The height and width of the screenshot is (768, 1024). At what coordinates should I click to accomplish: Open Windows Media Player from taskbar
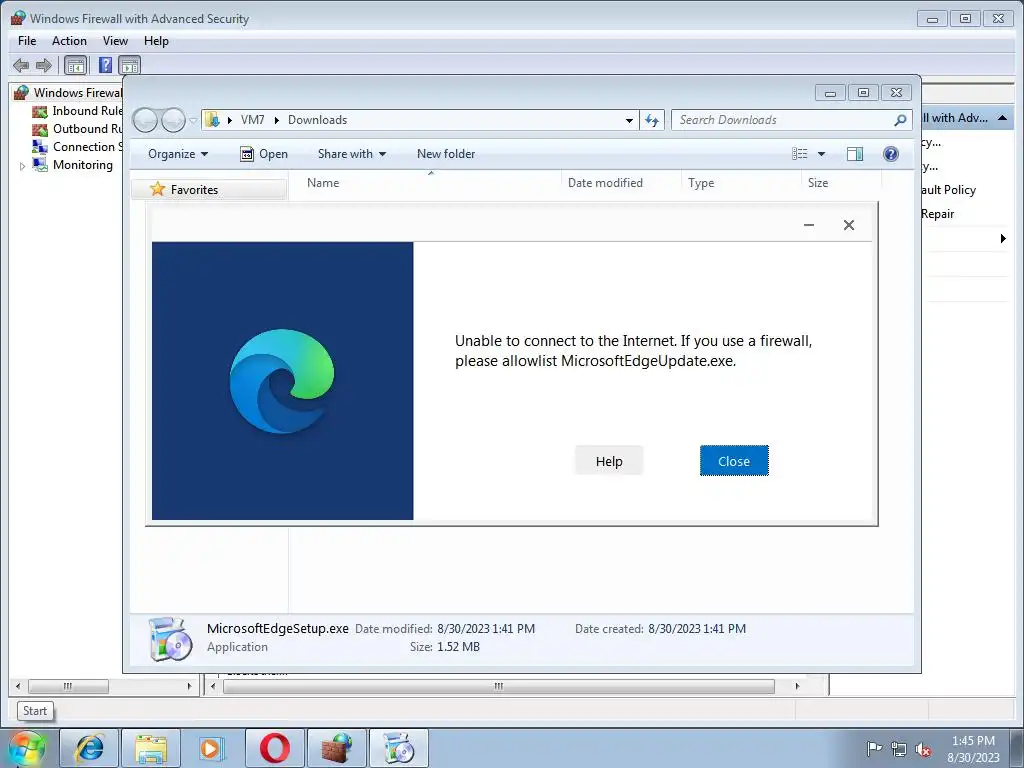(212, 748)
